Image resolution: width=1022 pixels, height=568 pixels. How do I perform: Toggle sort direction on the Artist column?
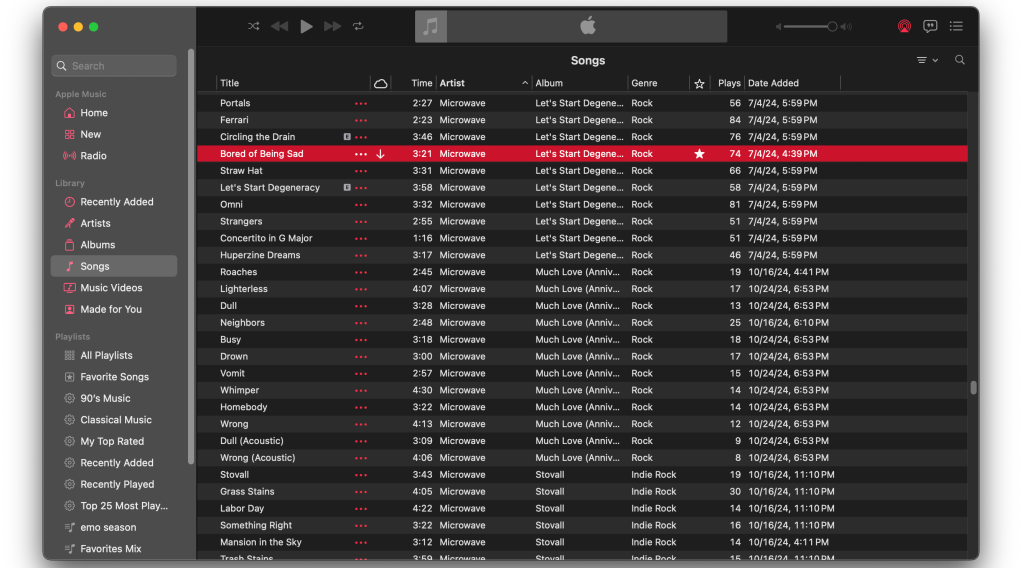pos(525,83)
